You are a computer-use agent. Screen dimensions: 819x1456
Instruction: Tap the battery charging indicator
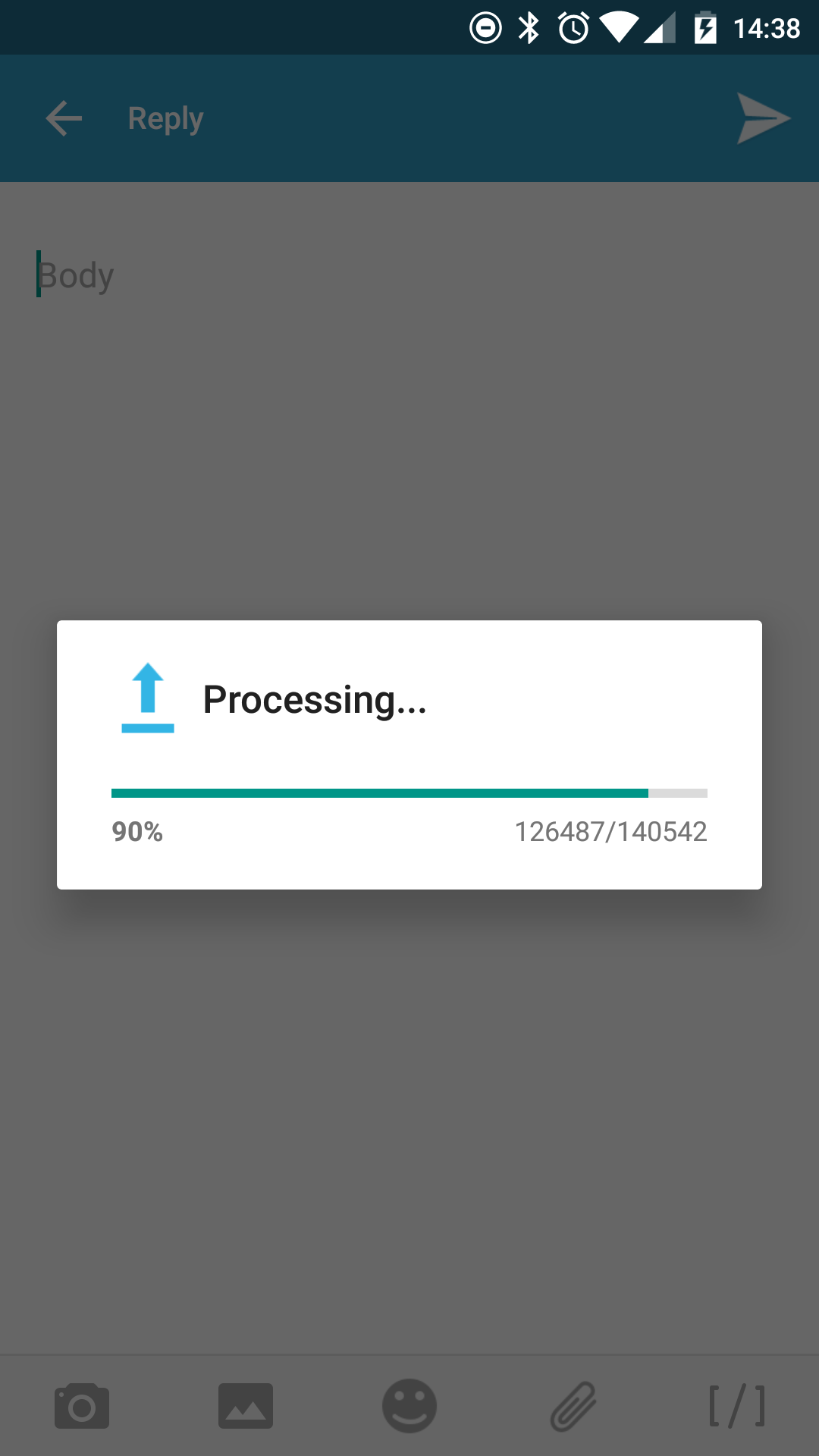(x=705, y=28)
